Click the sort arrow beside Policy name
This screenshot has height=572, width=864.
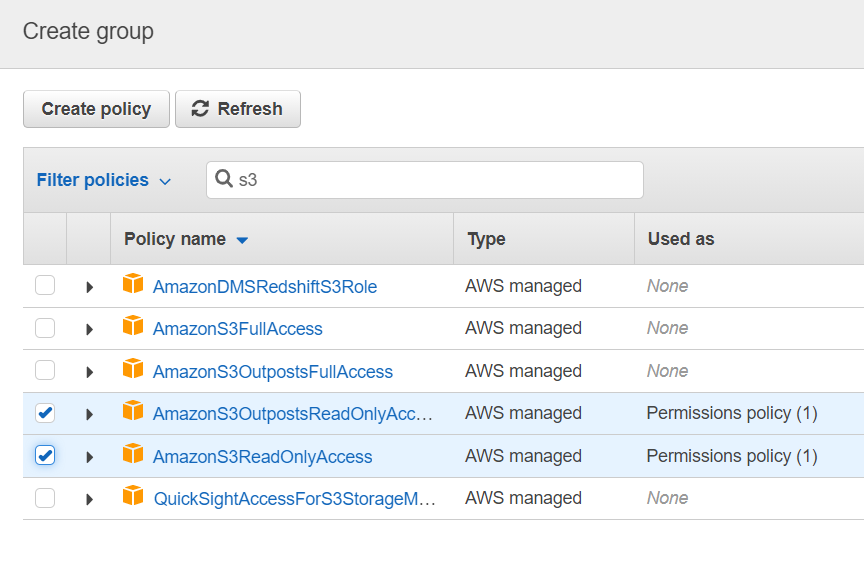point(242,240)
